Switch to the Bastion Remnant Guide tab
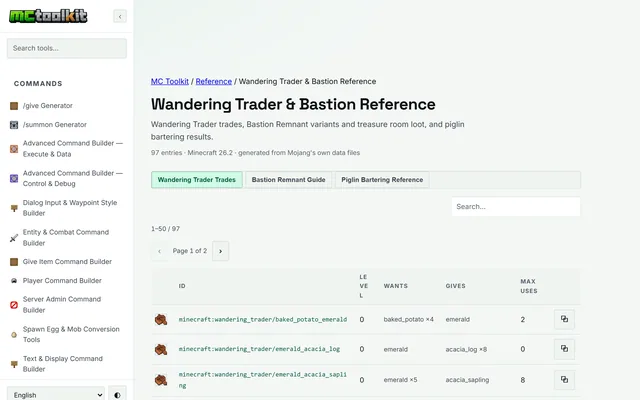This screenshot has width=640, height=400. coord(288,180)
